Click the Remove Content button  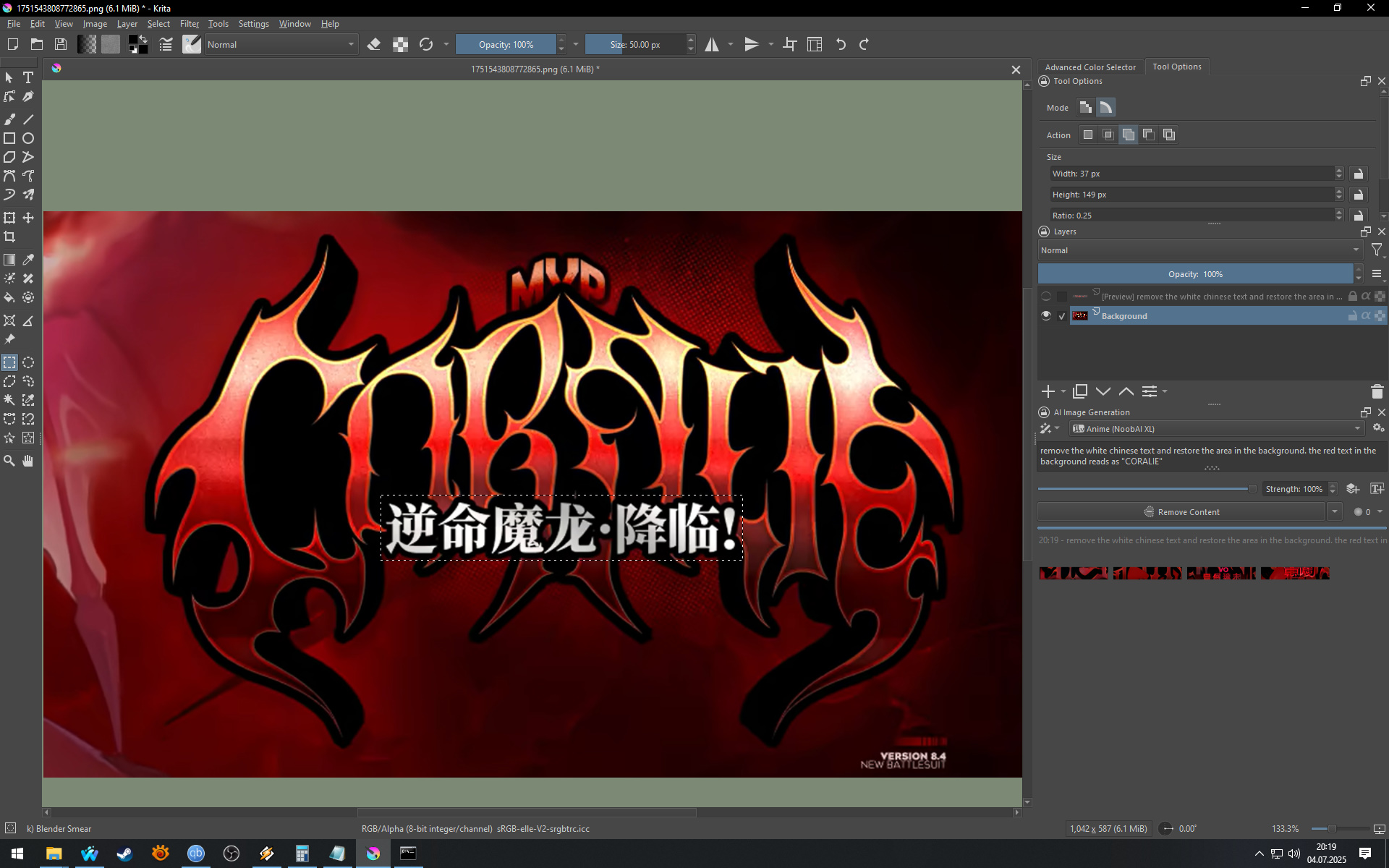[x=1182, y=512]
